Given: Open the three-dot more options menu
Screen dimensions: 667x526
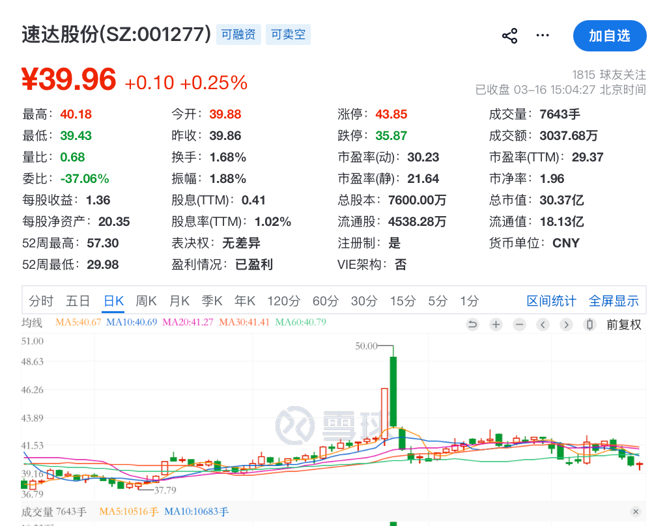Looking at the screenshot, I should [x=543, y=35].
